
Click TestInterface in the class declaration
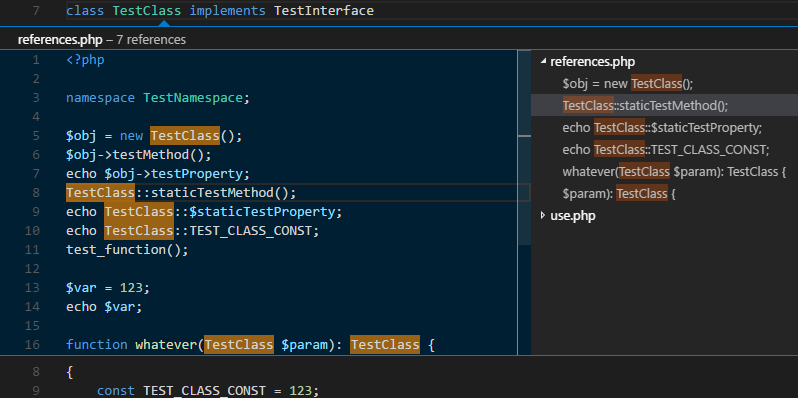[x=324, y=10]
